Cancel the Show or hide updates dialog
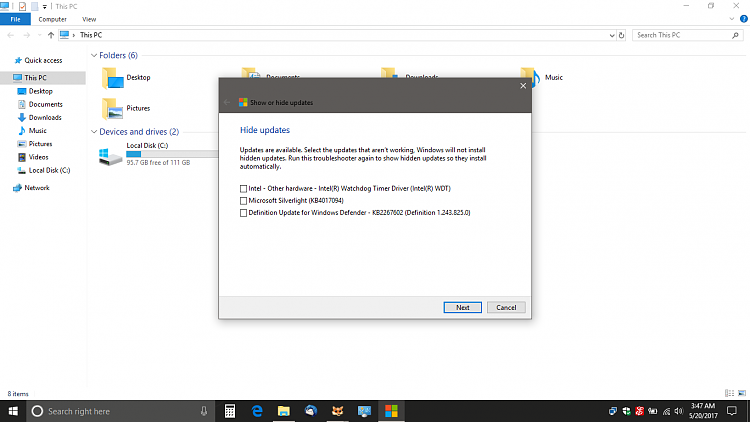This screenshot has width=750, height=422. coord(506,308)
